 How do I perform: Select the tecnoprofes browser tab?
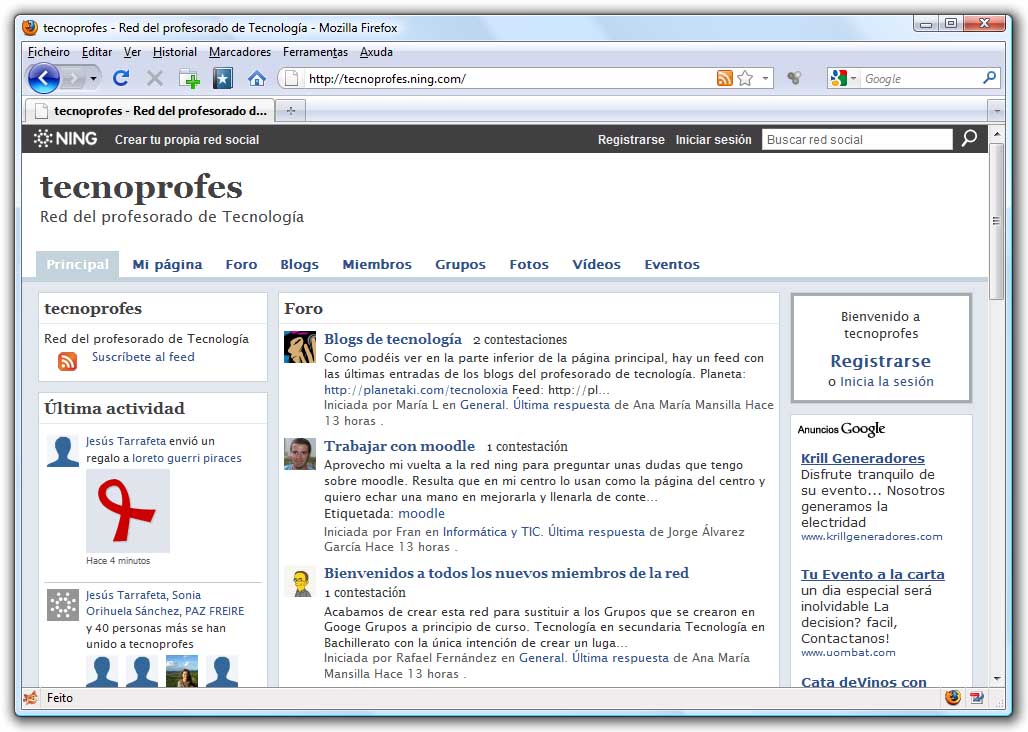[x=150, y=111]
